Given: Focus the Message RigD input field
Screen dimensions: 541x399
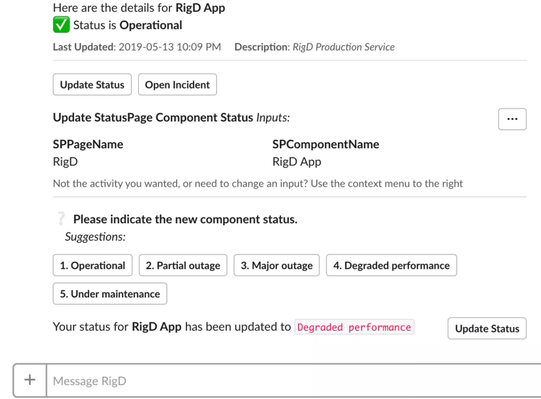Looking at the screenshot, I should [x=294, y=381].
